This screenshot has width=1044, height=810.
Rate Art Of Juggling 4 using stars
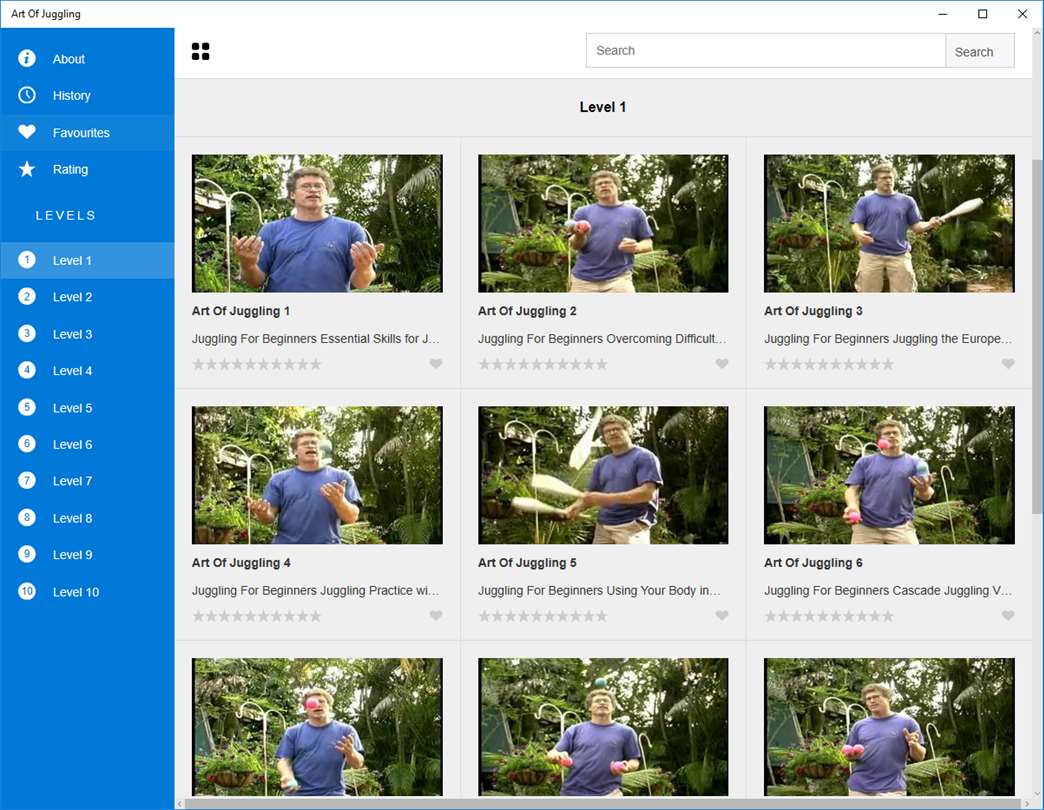point(257,616)
